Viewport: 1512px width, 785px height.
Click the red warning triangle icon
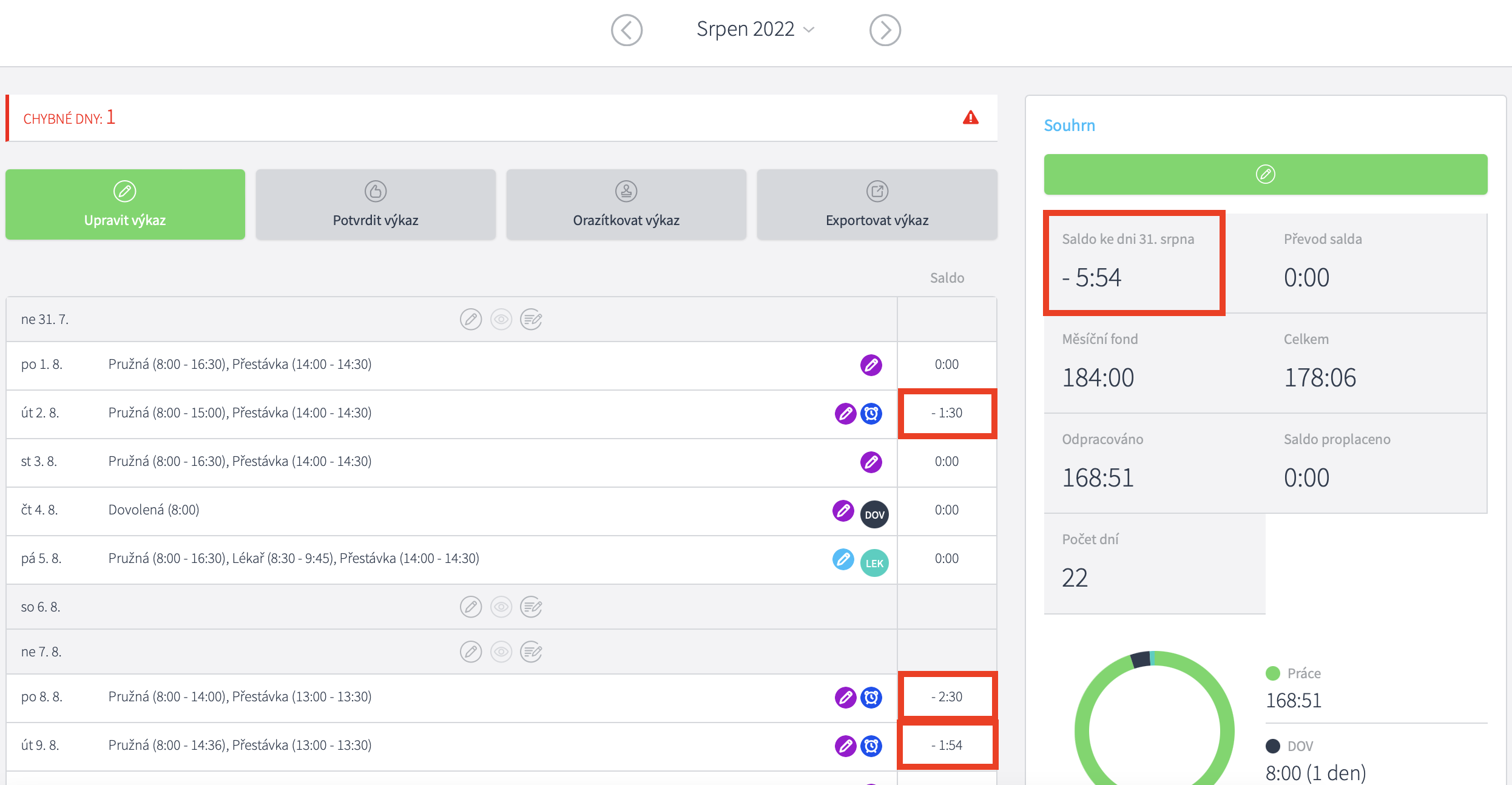pos(970,118)
